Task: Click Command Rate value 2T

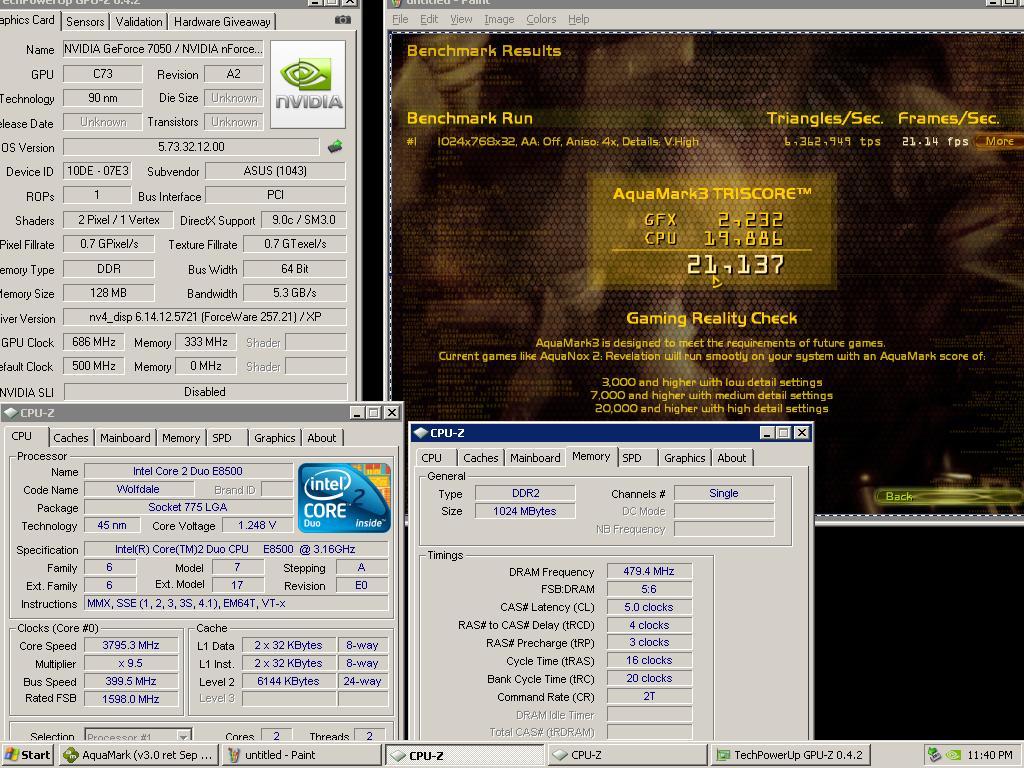Action: (648, 696)
